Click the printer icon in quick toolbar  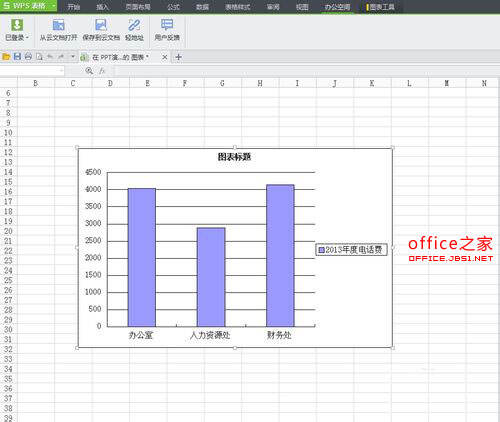coord(28,57)
